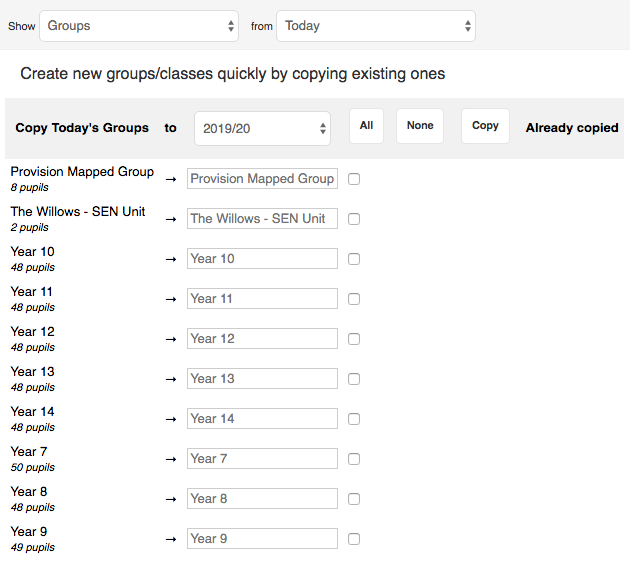This screenshot has height=564, width=630.
Task: Open the from Today dropdown
Action: [x=376, y=26]
